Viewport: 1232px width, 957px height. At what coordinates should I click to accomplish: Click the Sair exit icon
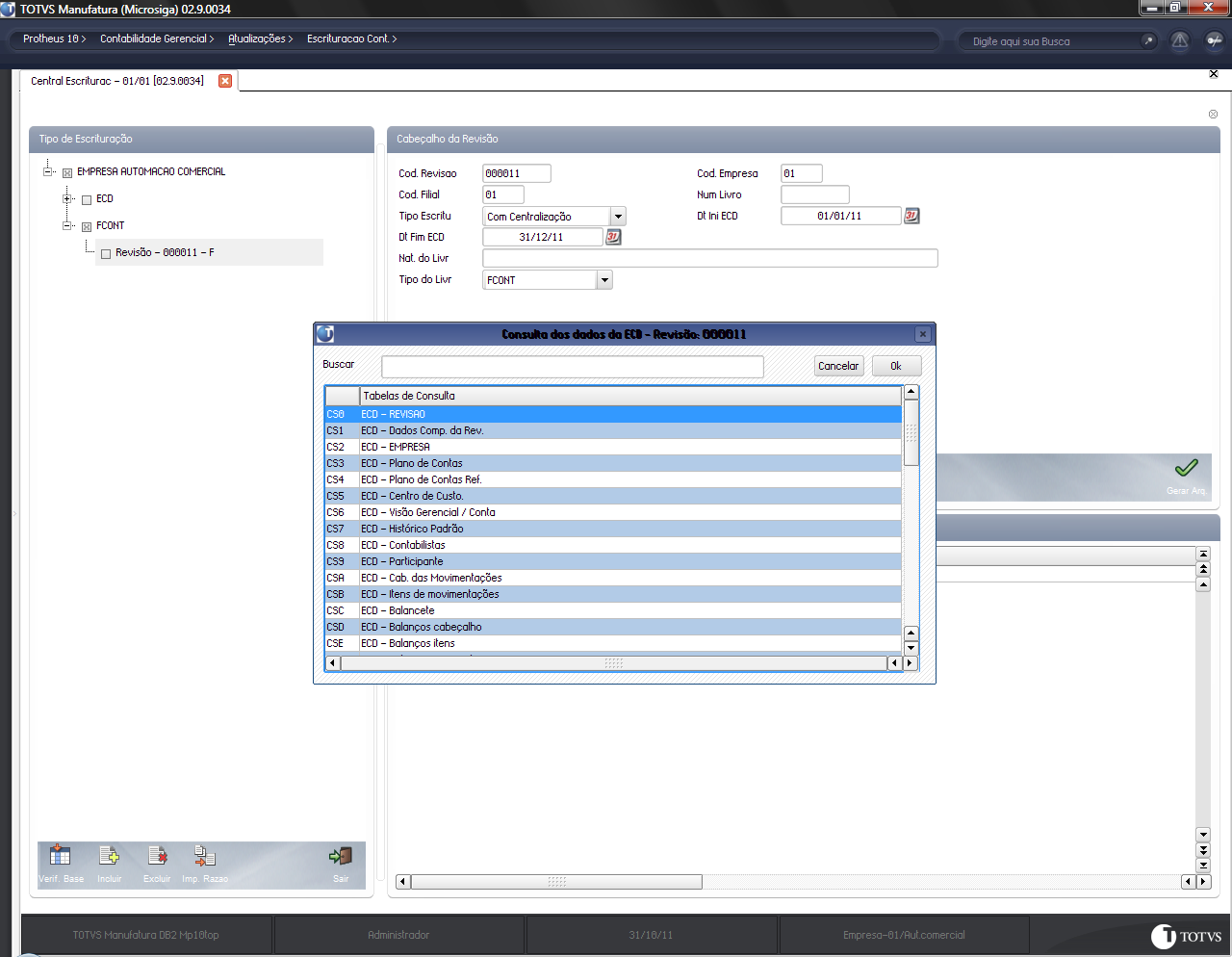pyautogui.click(x=341, y=855)
